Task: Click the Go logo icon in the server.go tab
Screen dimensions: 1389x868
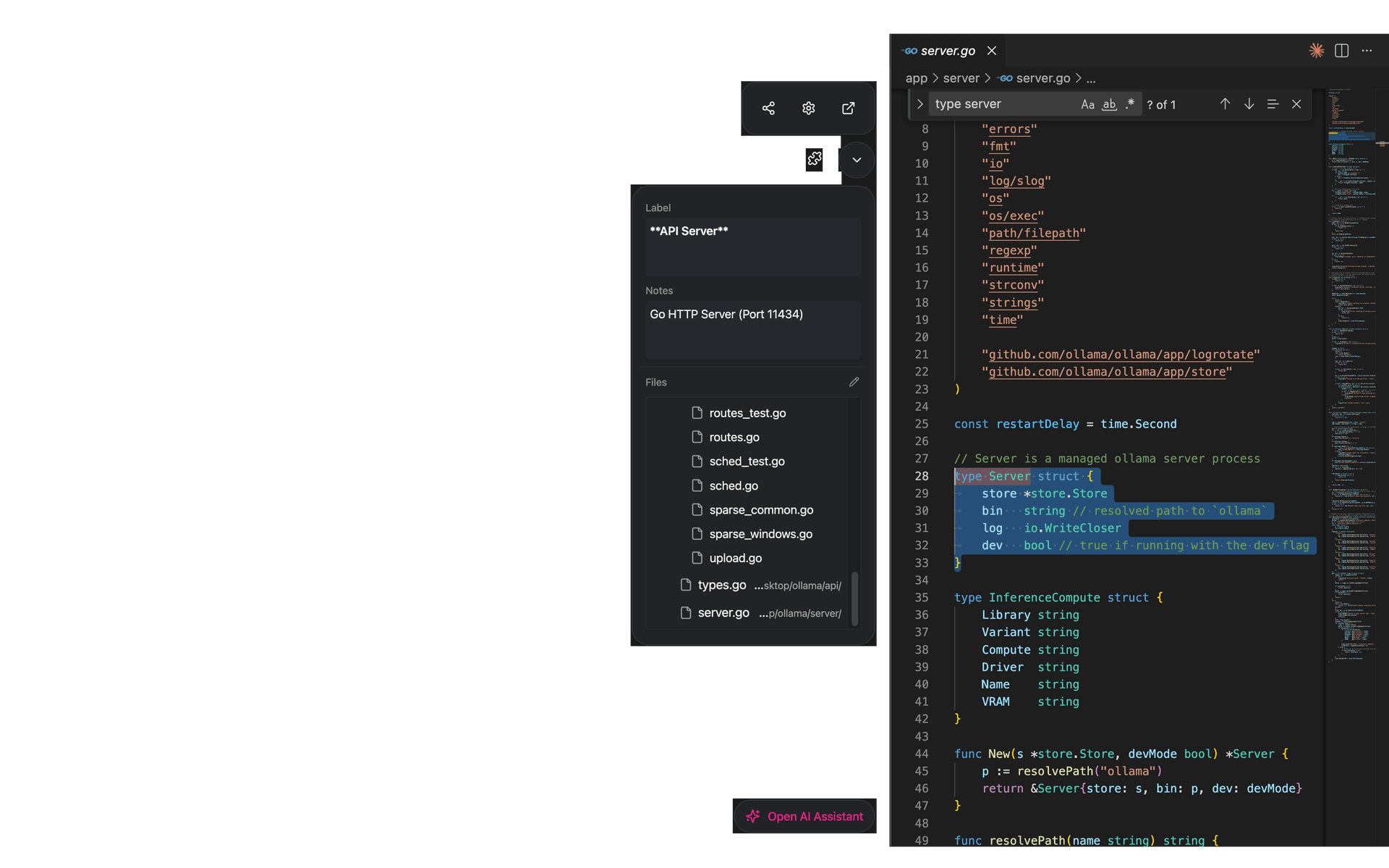Action: click(x=909, y=51)
